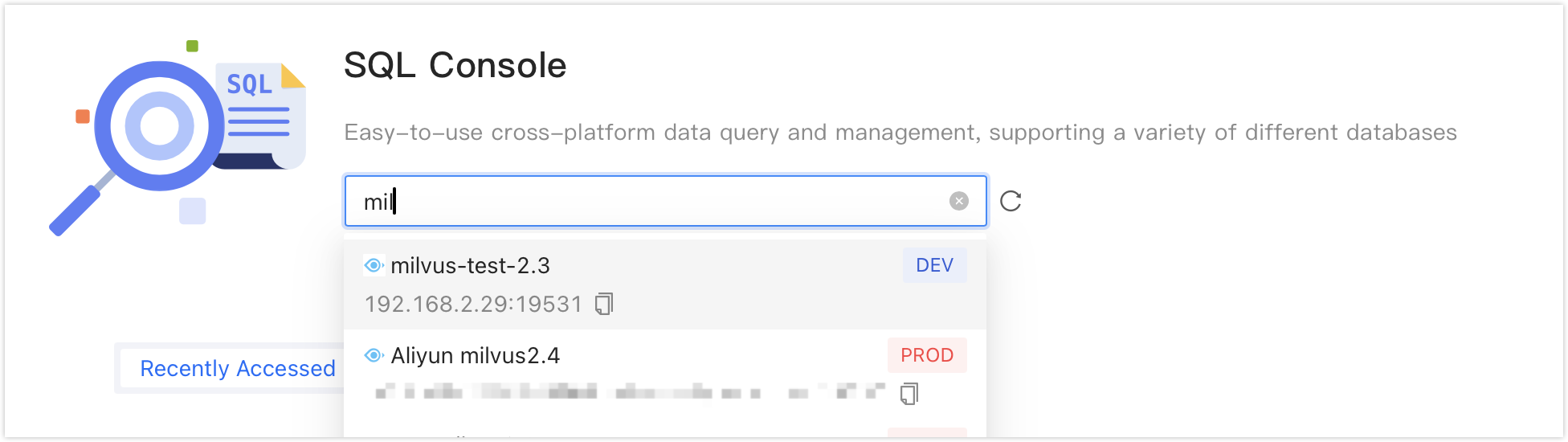Click the 192.168.2.29:19531 address text
The height and width of the screenshot is (442, 1568).
pos(473,304)
